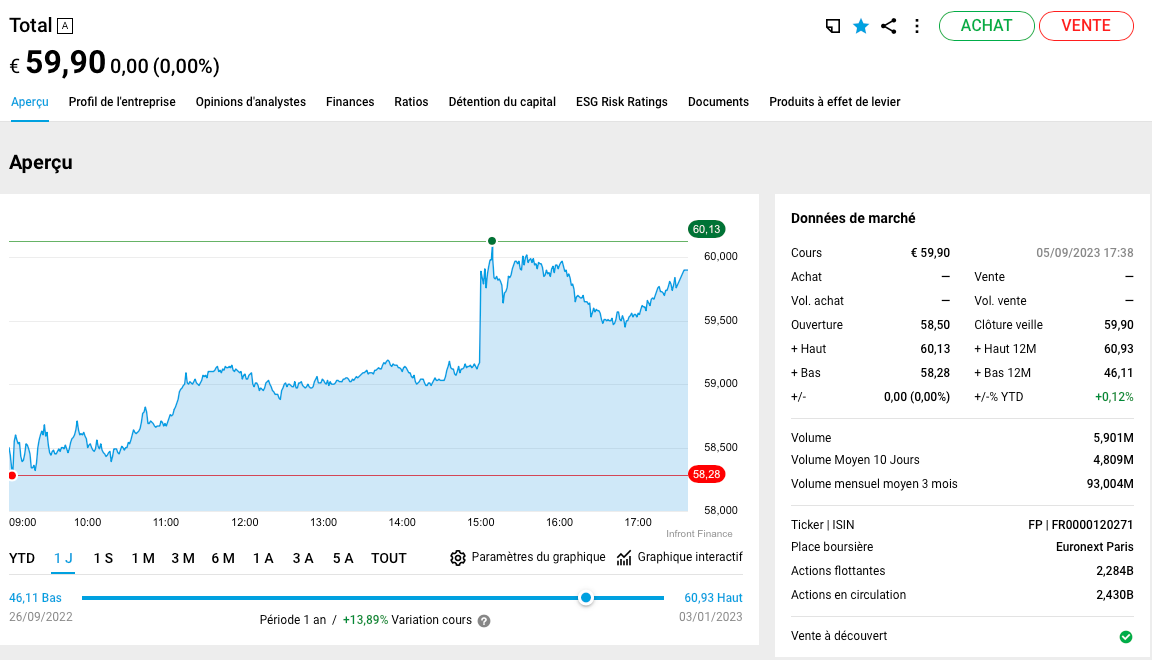Screen dimensions: 1152x660
Task: Click the Volume Moyen 10 Jours value 4,809M
Action: pos(1114,460)
